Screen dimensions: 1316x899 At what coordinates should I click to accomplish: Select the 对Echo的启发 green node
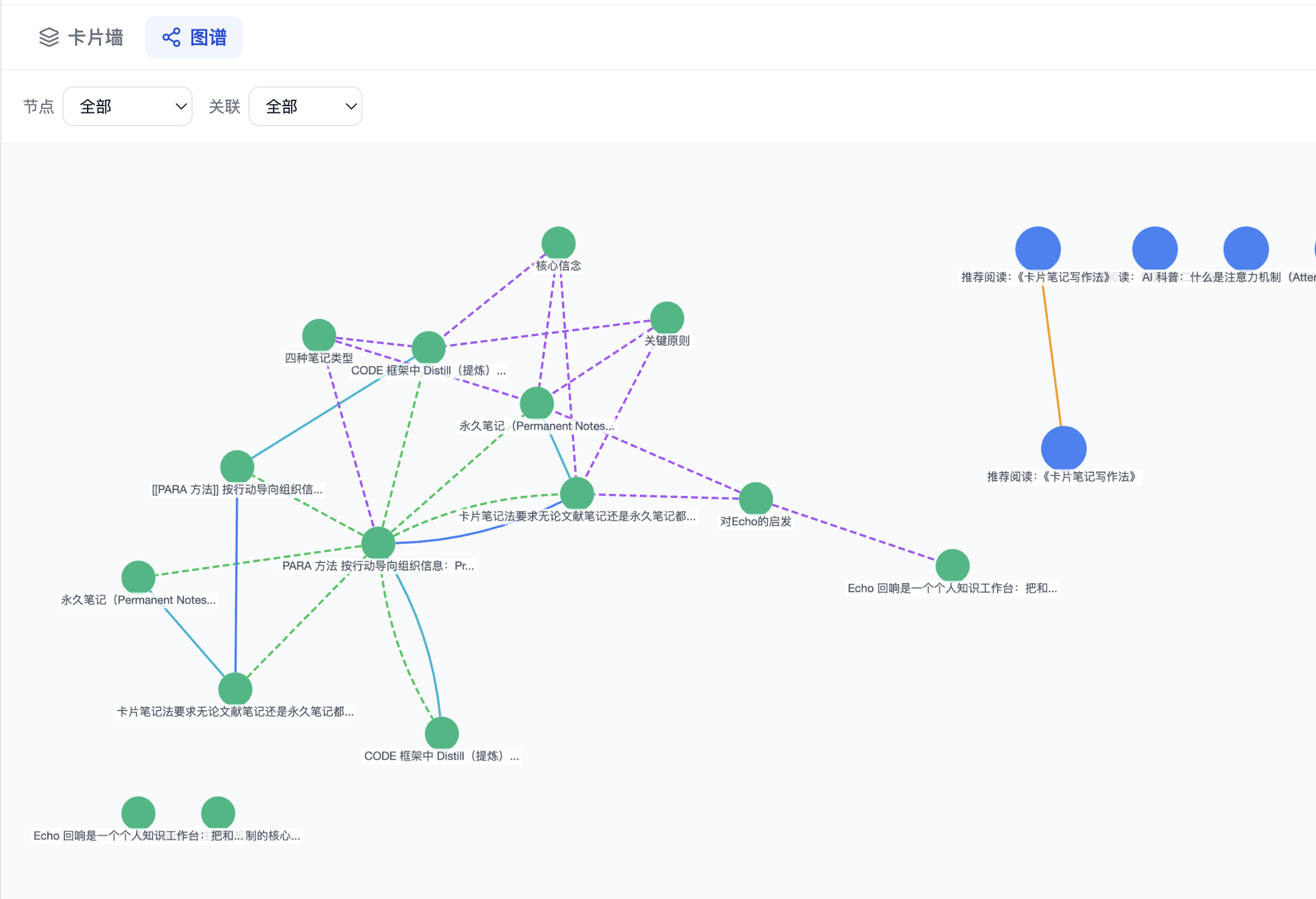756,499
